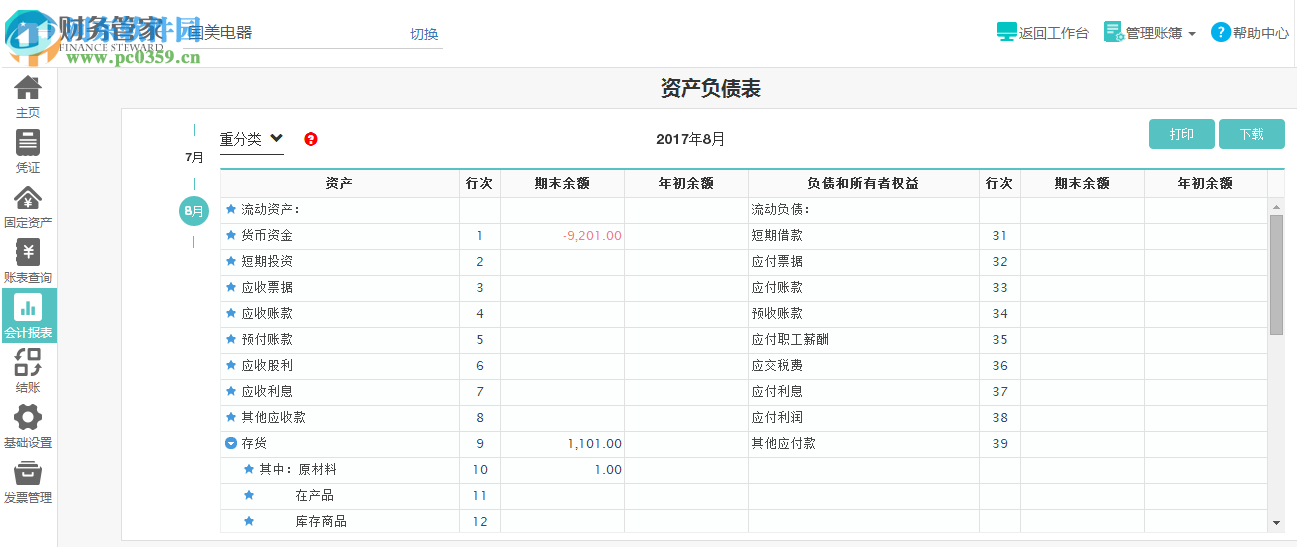
Task: Click the vertical scrollbar thumb
Action: point(1276,274)
